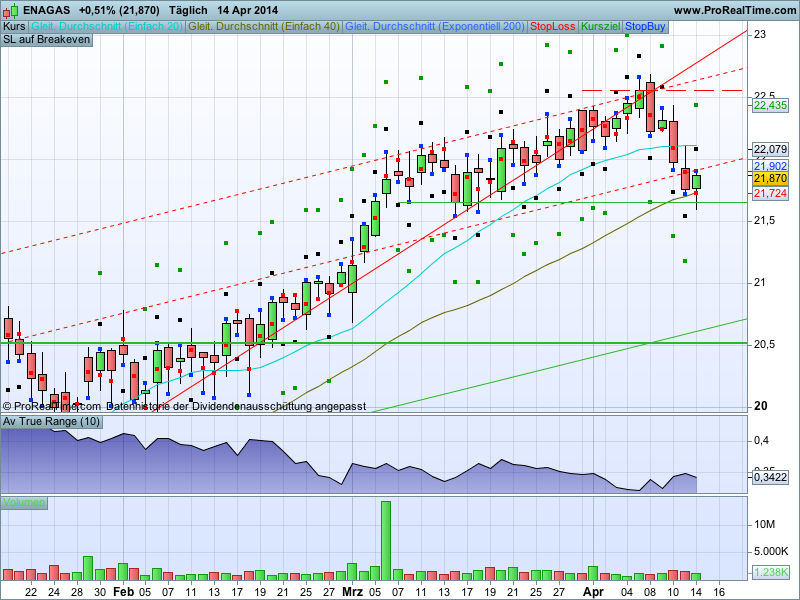Viewport: 800px width, 600px height.
Task: Click the 10M volume axis label
Action: coord(764,524)
